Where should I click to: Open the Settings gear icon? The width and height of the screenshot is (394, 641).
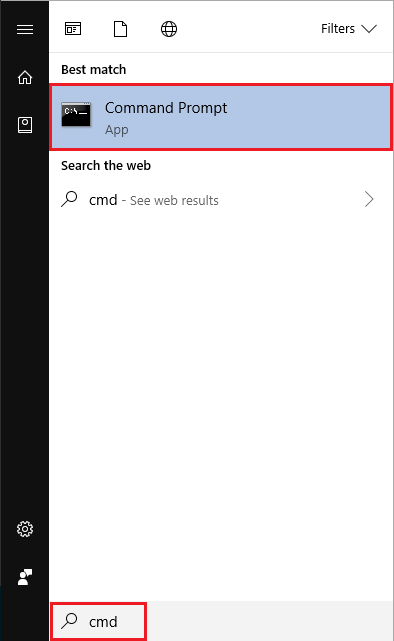pos(25,529)
